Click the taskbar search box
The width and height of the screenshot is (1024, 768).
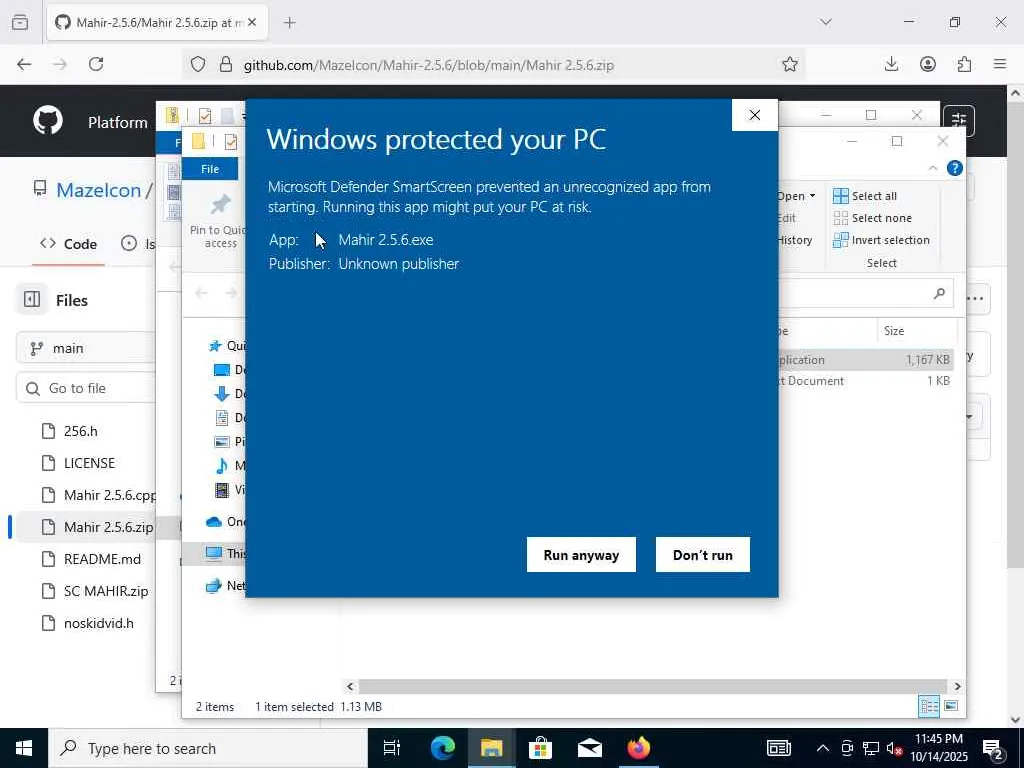click(208, 748)
